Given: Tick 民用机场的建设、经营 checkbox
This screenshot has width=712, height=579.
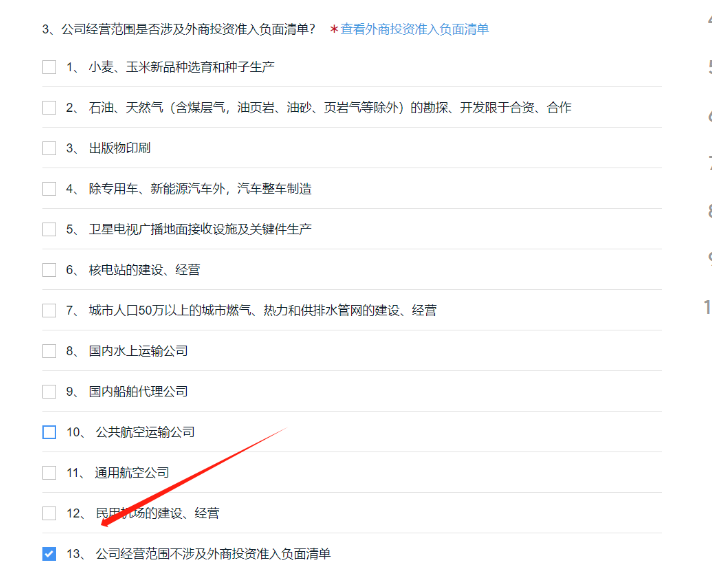Looking at the screenshot, I should pyautogui.click(x=49, y=513).
